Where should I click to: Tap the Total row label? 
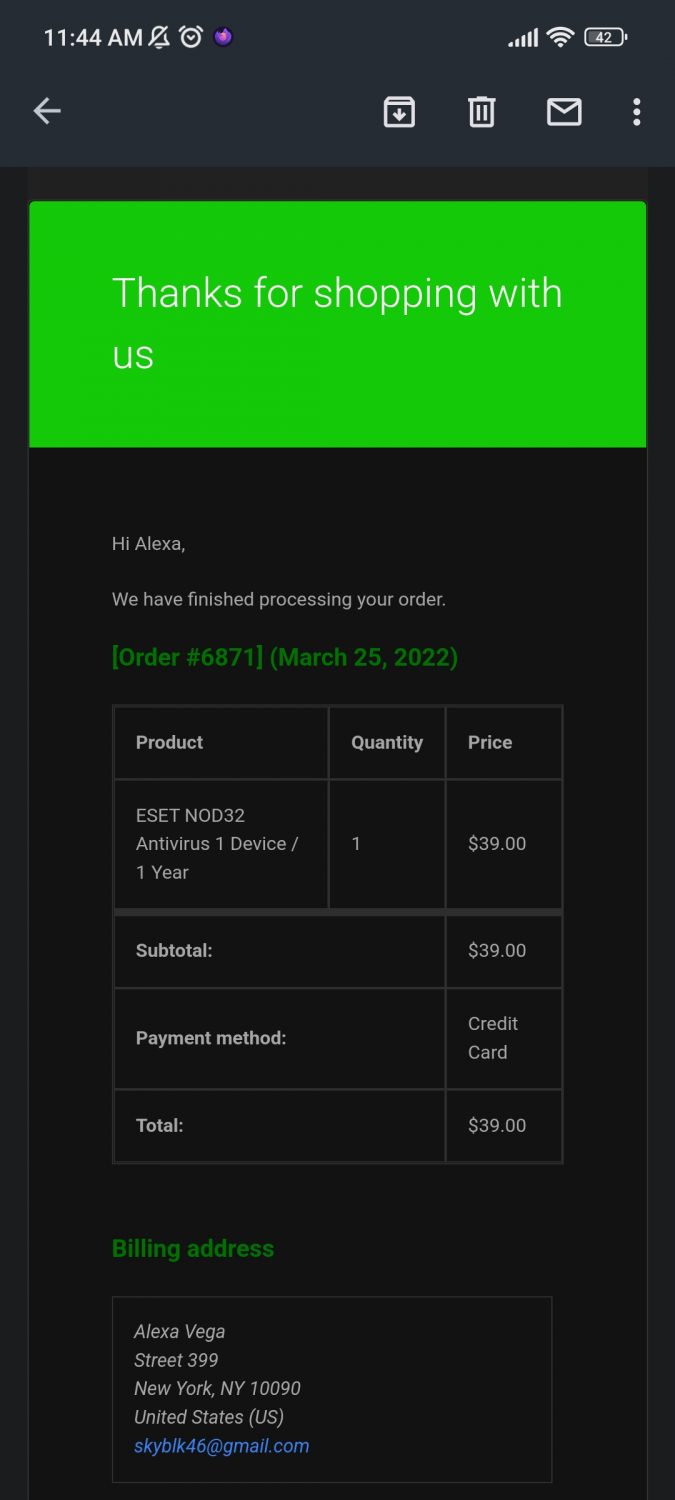pos(160,1125)
